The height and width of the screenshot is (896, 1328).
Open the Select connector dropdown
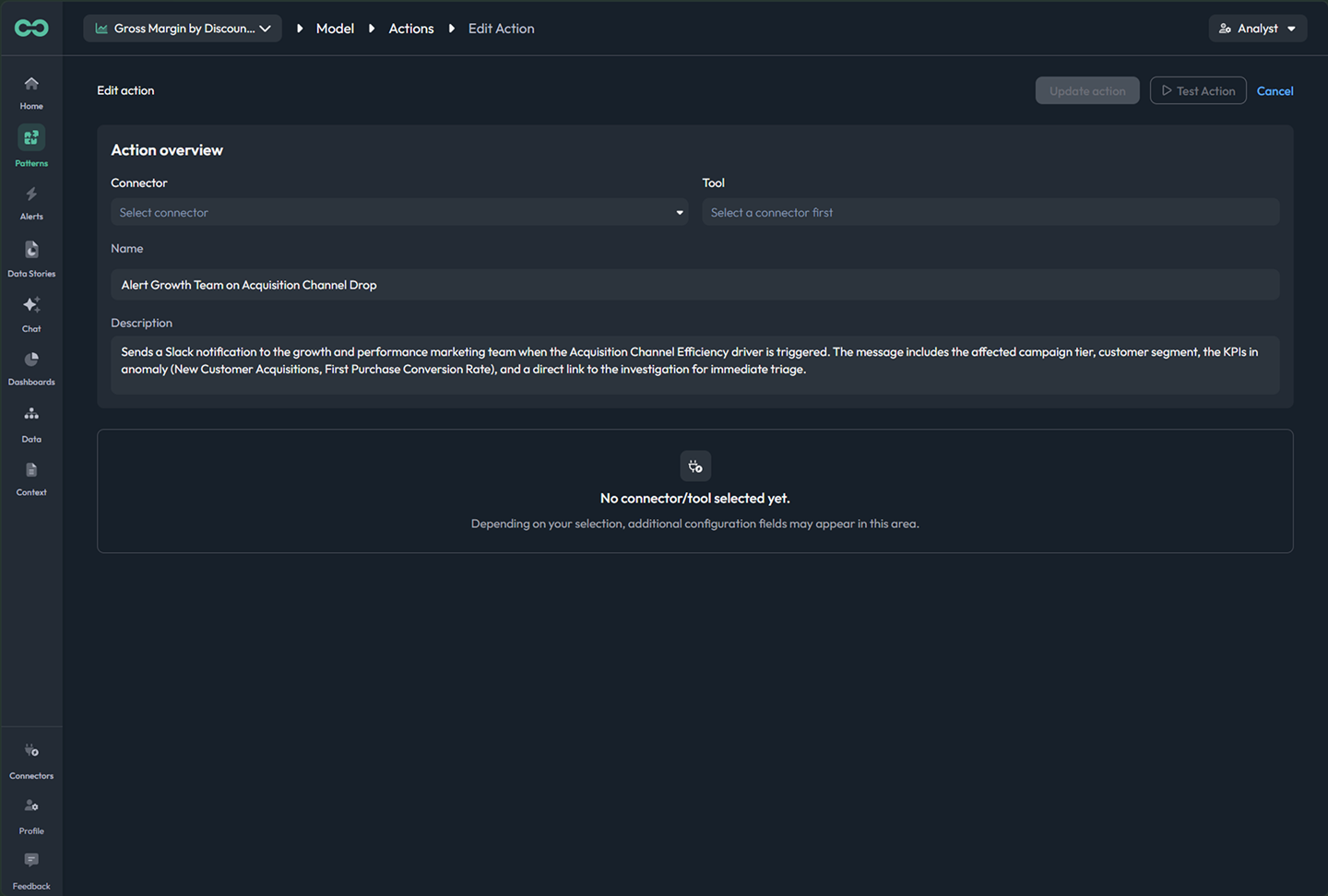[x=399, y=213]
